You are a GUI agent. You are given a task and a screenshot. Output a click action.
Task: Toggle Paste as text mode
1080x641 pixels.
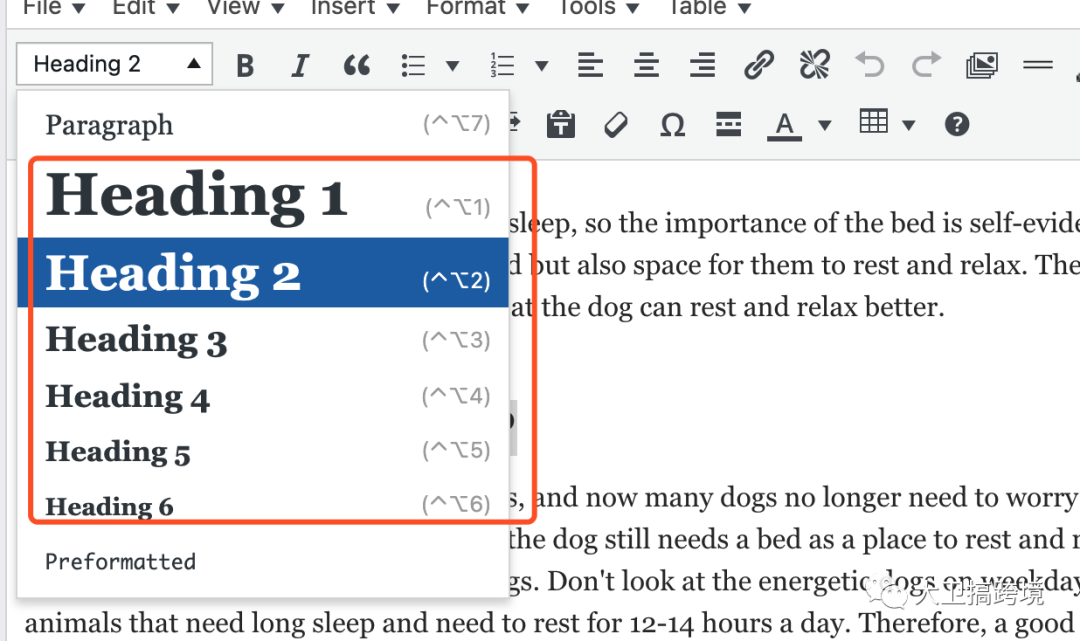[x=560, y=123]
